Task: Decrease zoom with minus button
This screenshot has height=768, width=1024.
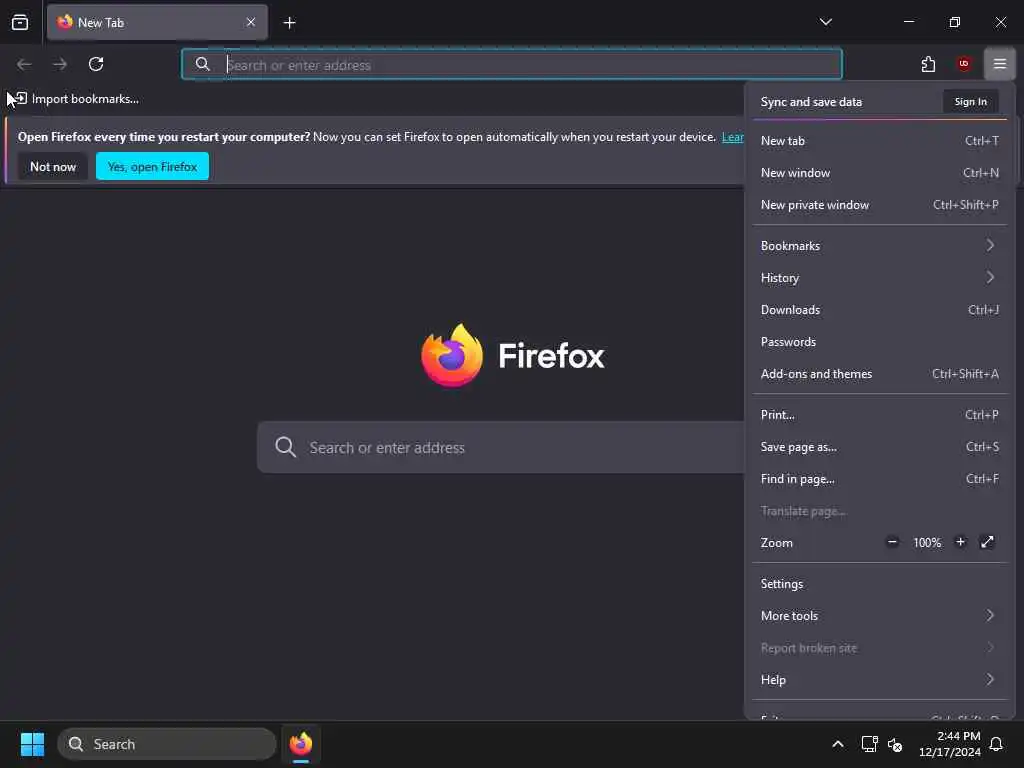Action: point(892,542)
